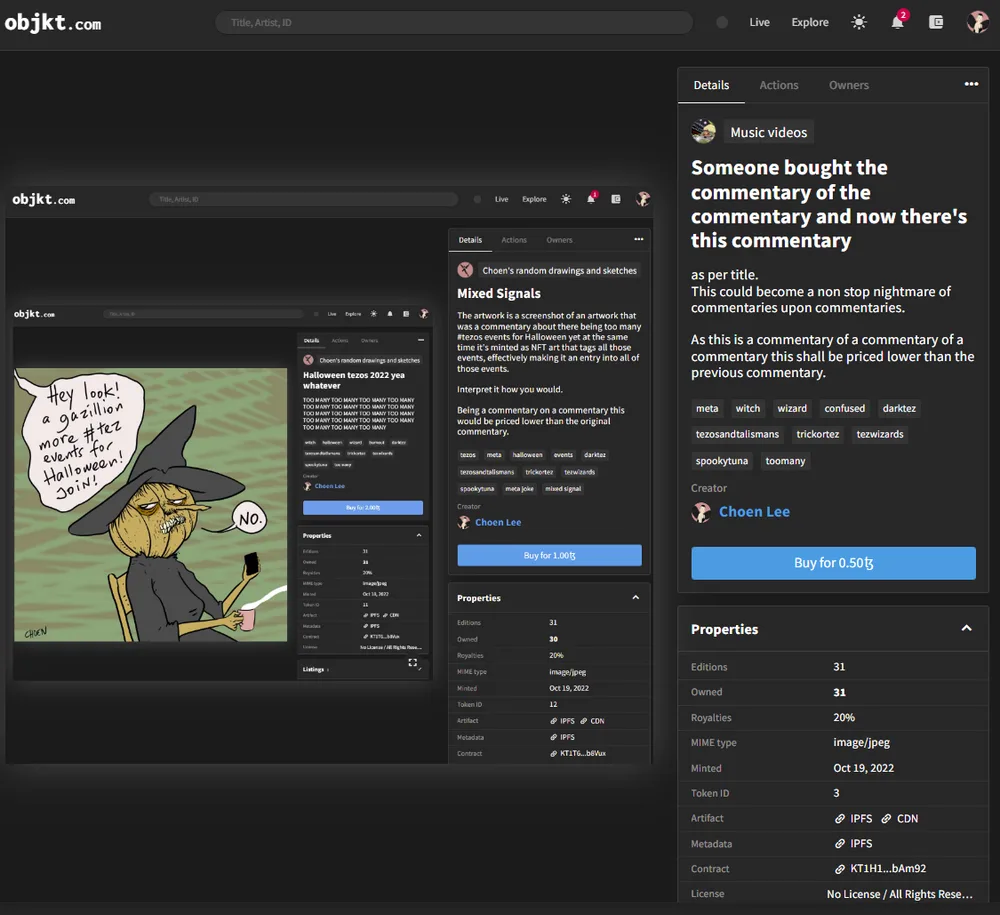Switch to the Owners tab
The height and width of the screenshot is (915, 1000).
pyautogui.click(x=849, y=85)
